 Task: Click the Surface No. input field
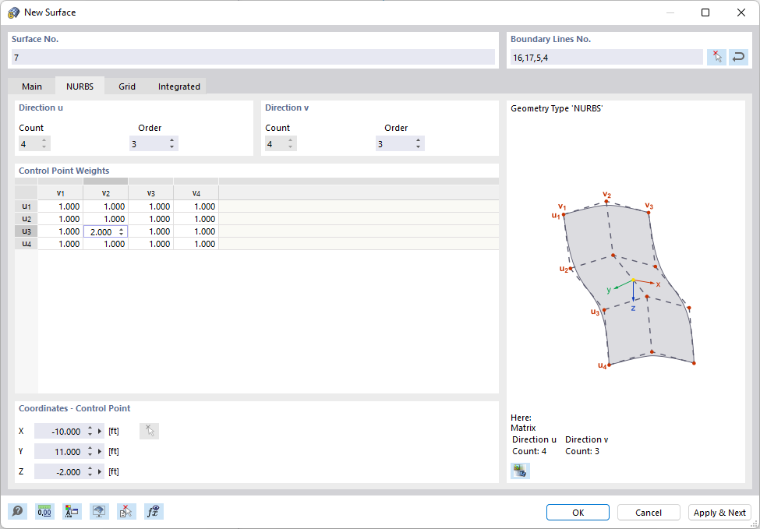253,57
